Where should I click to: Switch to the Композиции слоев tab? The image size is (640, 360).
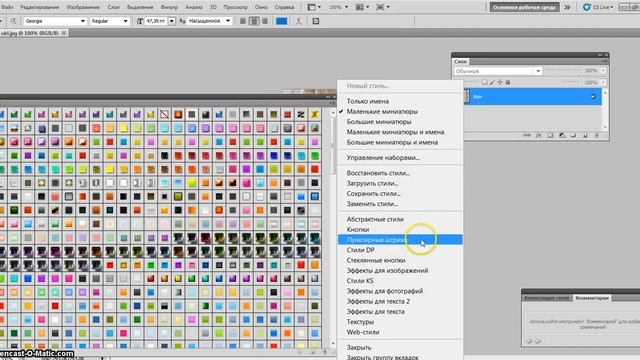tap(547, 298)
